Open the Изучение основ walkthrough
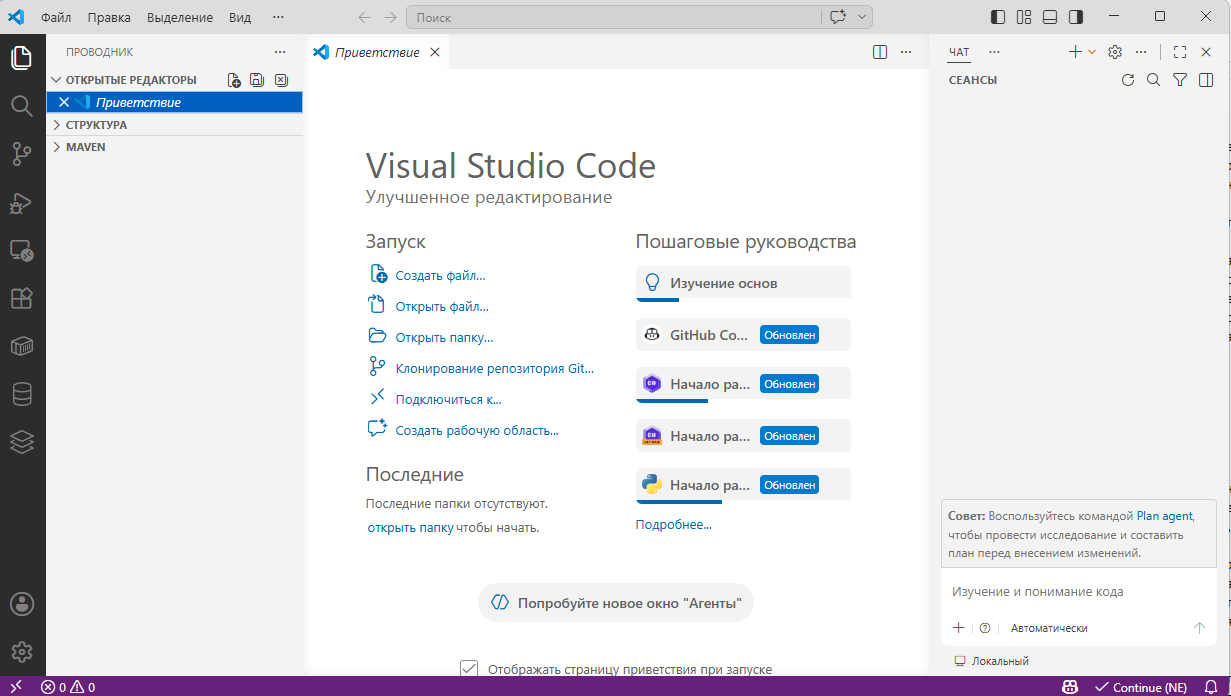The image size is (1231, 696). pos(743,283)
